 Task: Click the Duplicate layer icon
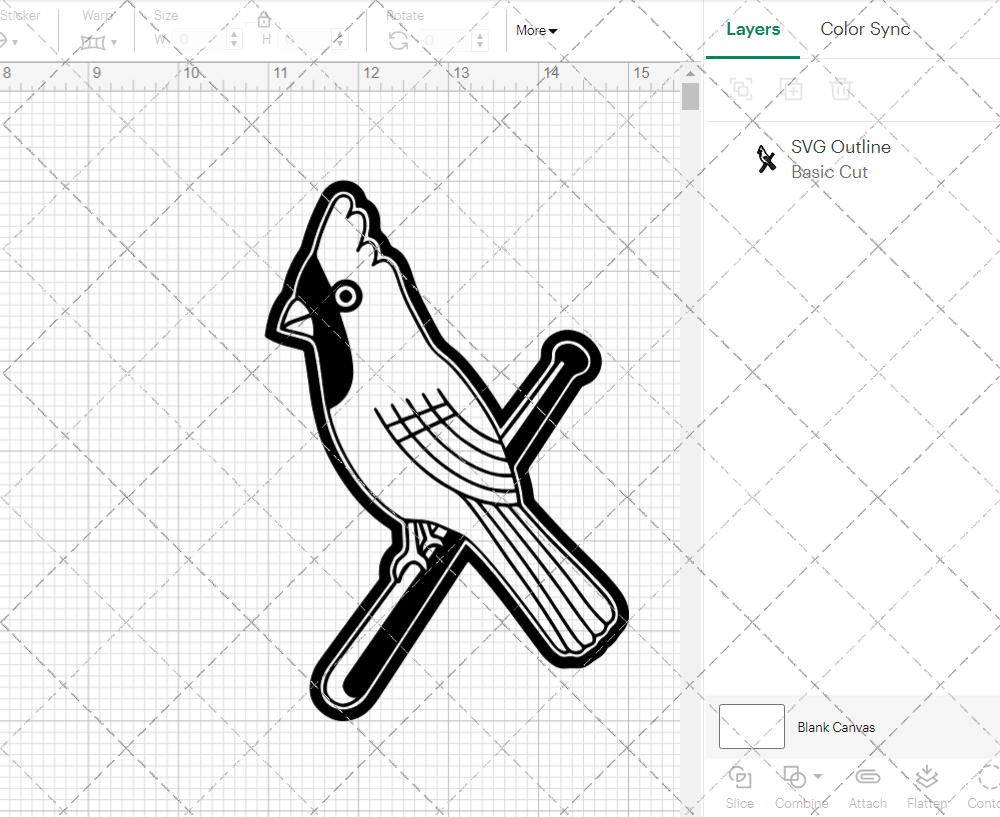[x=791, y=89]
